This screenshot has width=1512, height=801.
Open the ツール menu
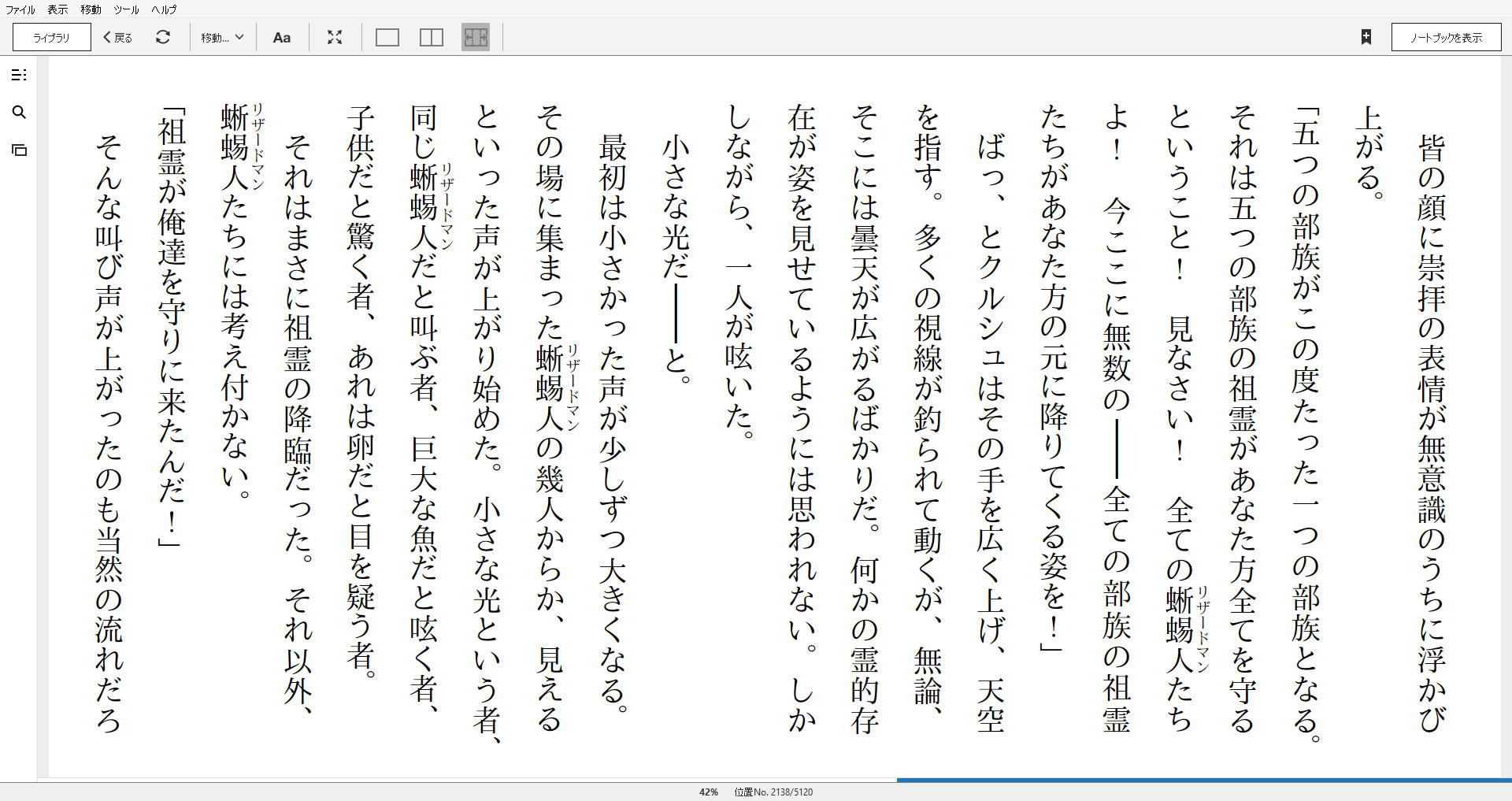click(x=124, y=9)
